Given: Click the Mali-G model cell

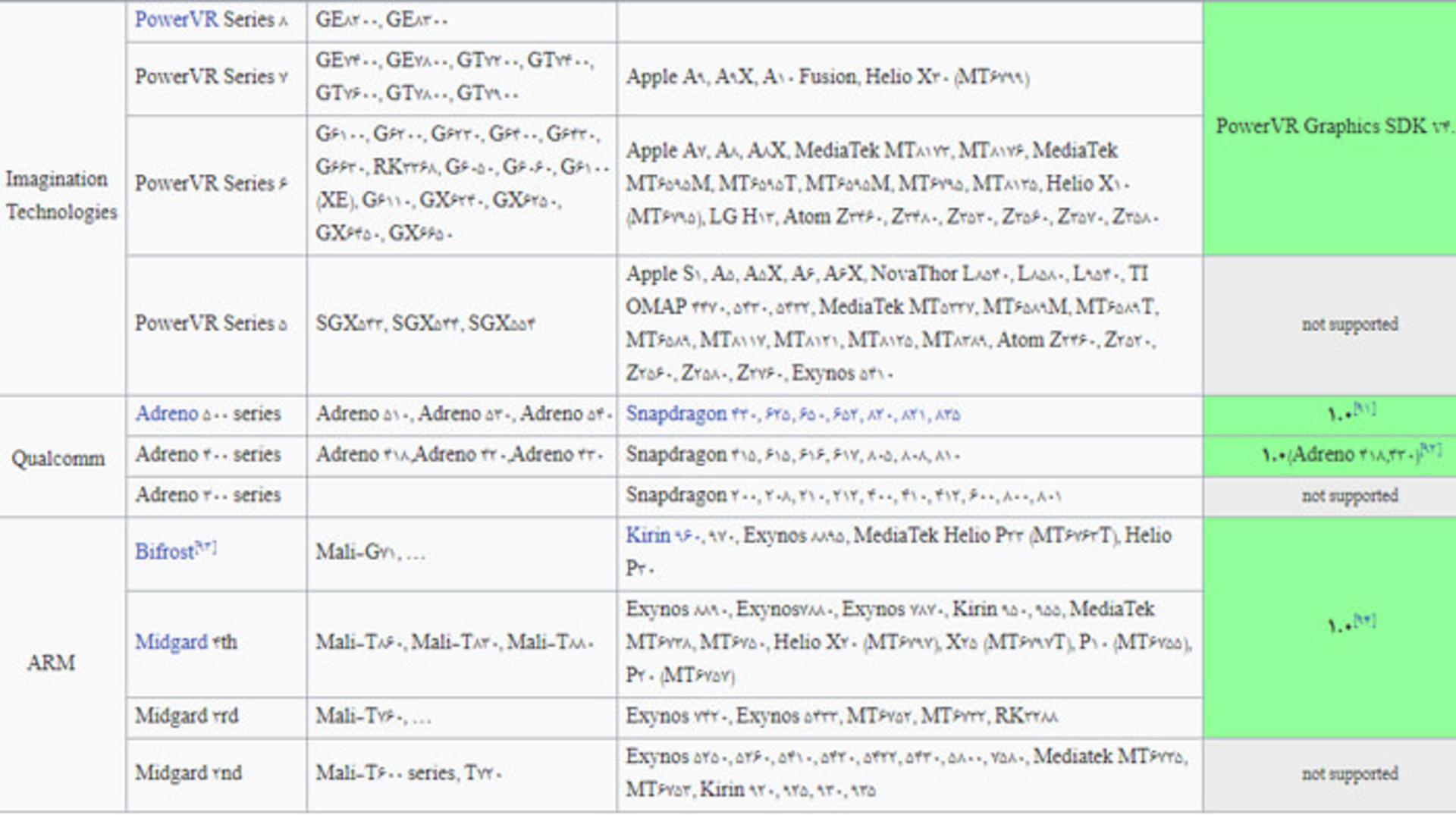Looking at the screenshot, I should pos(462,554).
